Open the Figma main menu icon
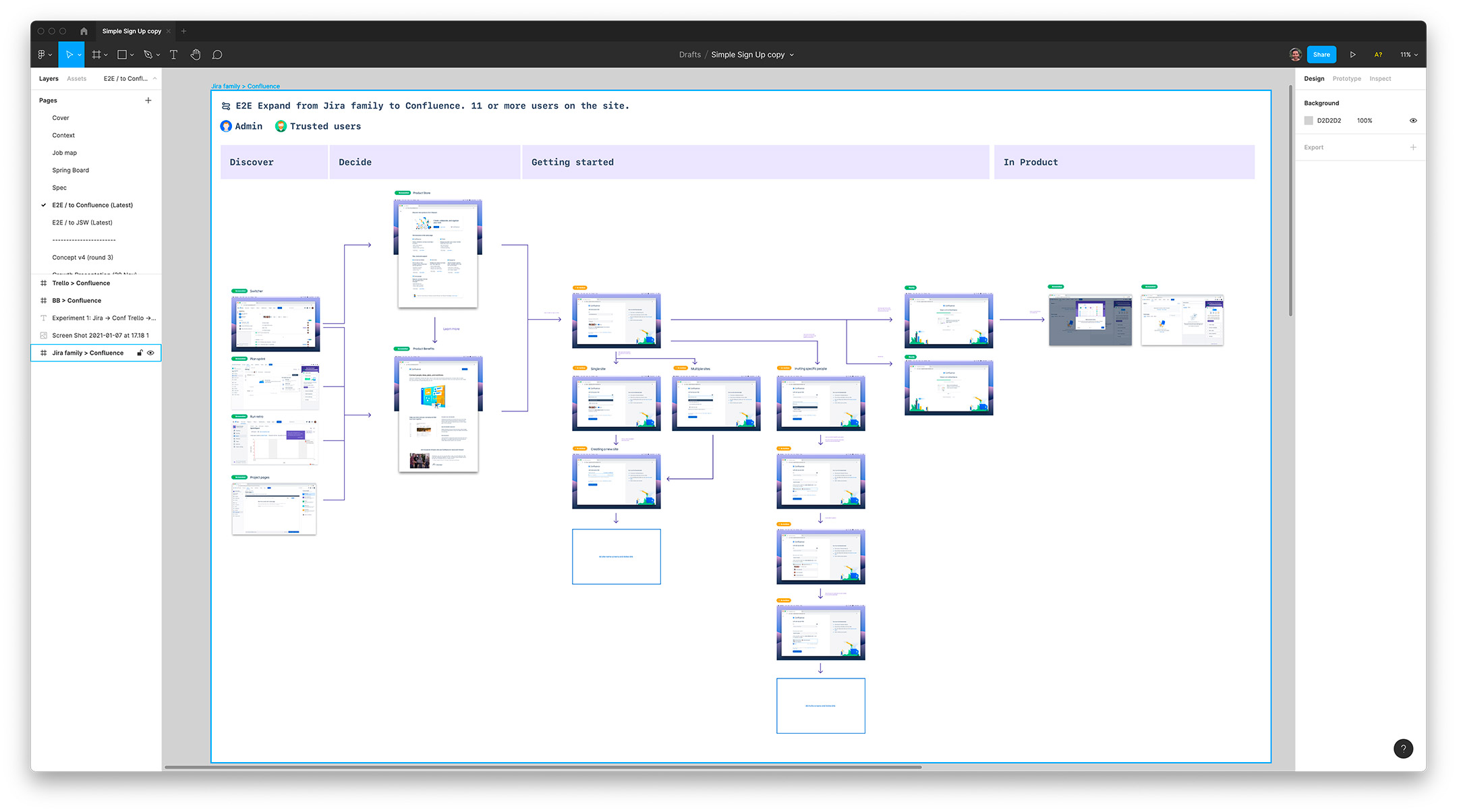Viewport: 1457px width, 812px height. pyautogui.click(x=42, y=55)
